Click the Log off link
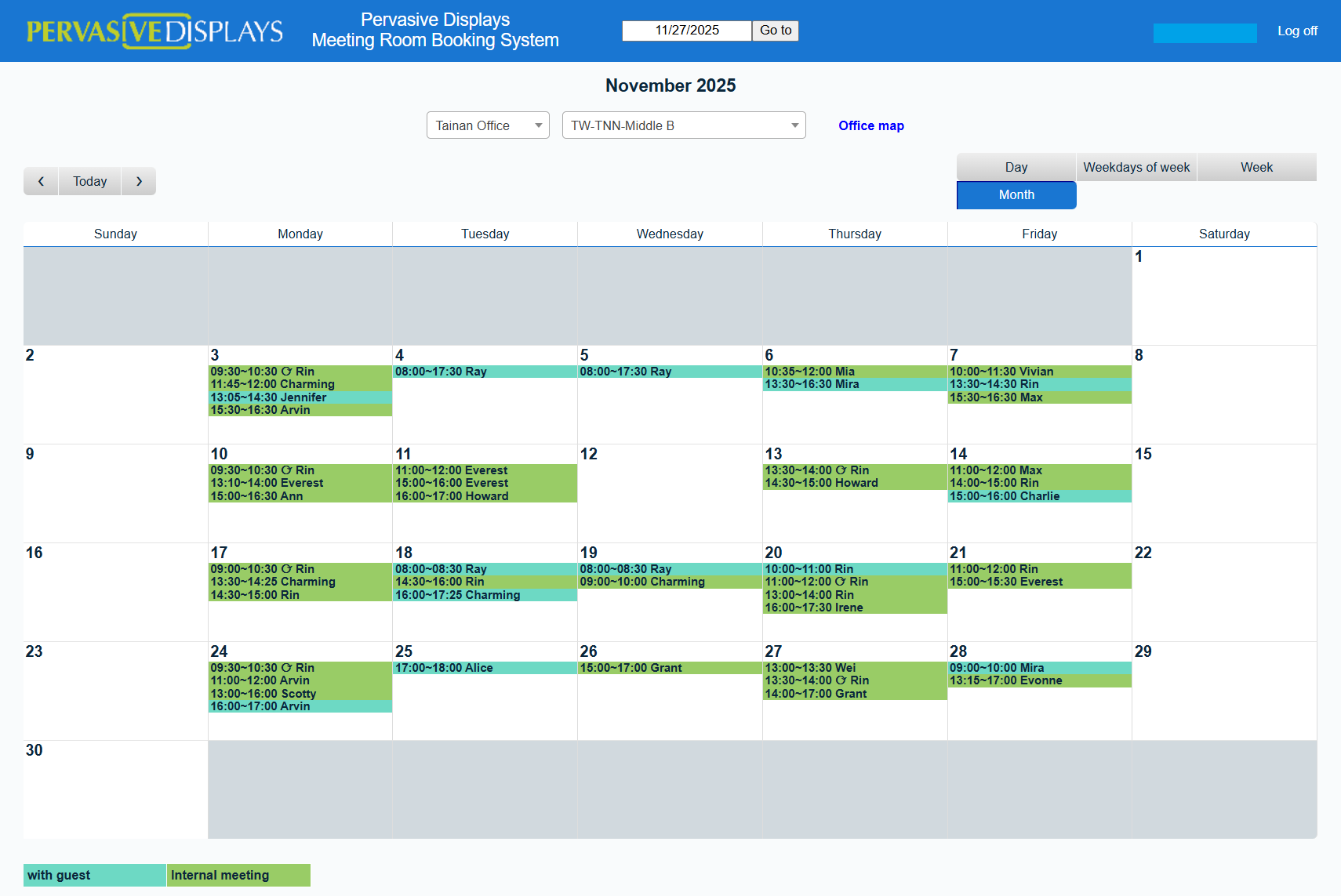1341x896 pixels. [1297, 31]
